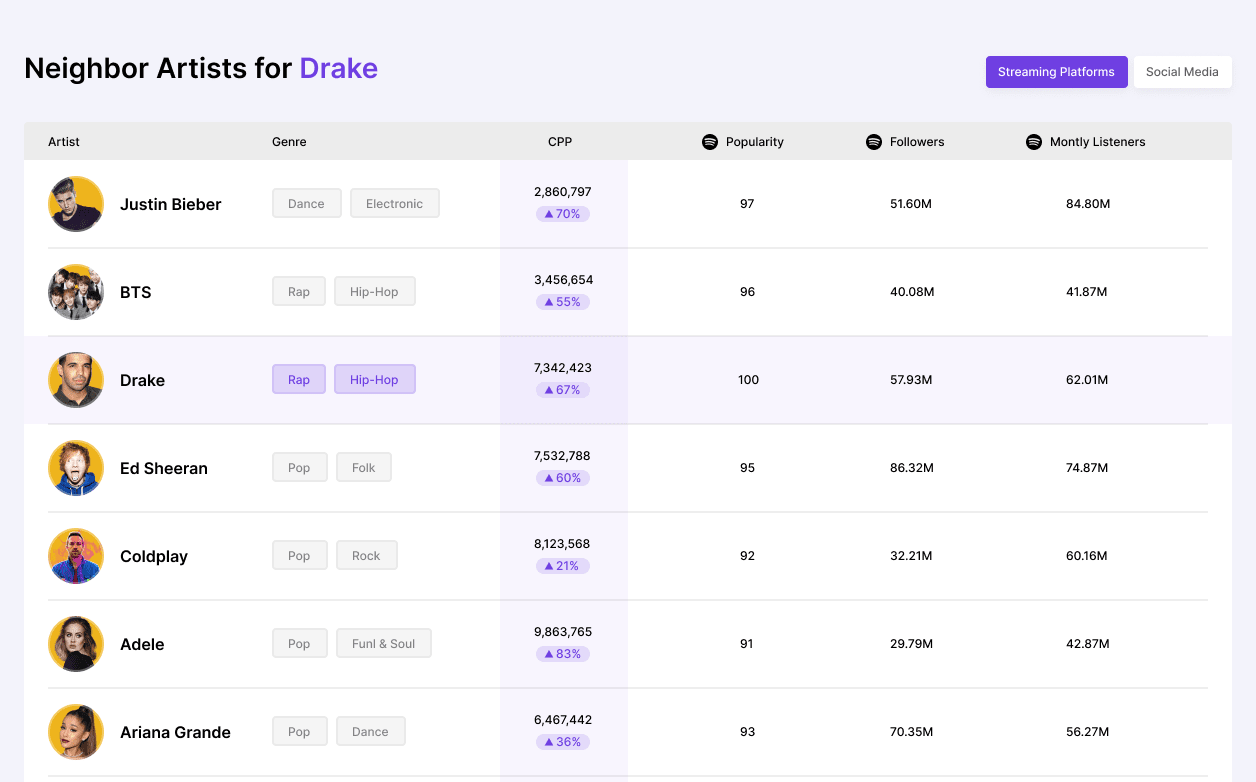Open the Ariana Grande artist name
The width and height of the screenshot is (1256, 782).
click(x=175, y=732)
